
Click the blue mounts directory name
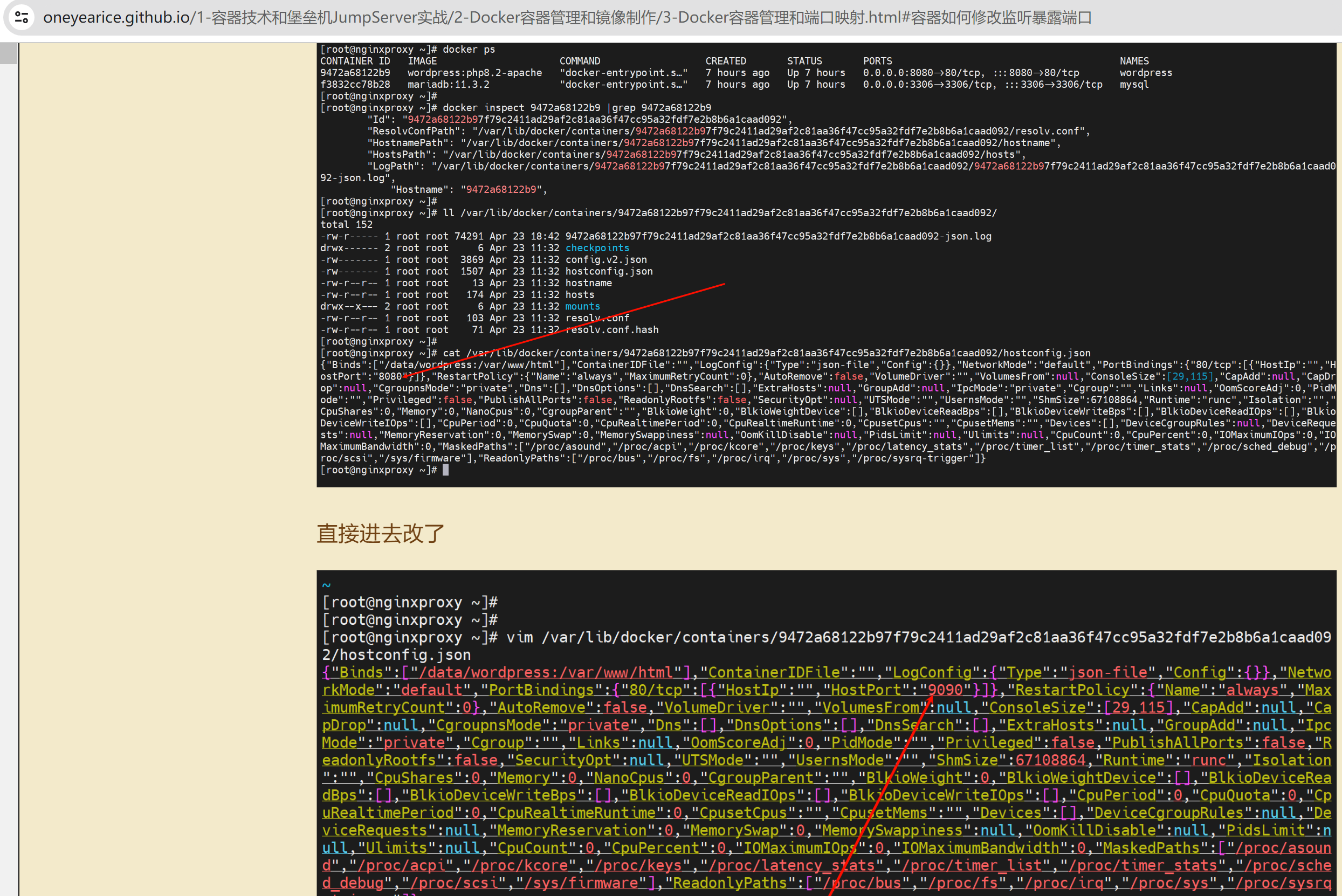click(x=582, y=306)
